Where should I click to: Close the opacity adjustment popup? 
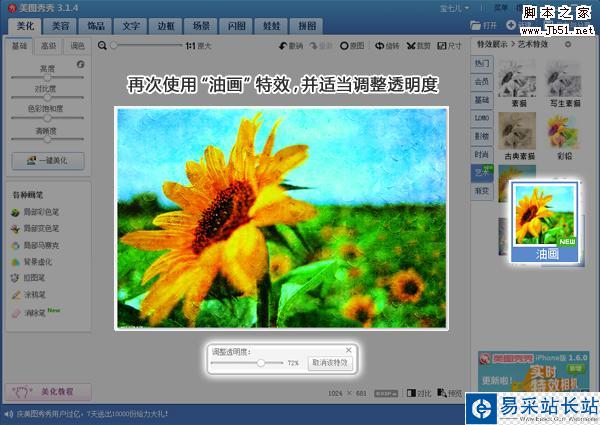click(349, 350)
